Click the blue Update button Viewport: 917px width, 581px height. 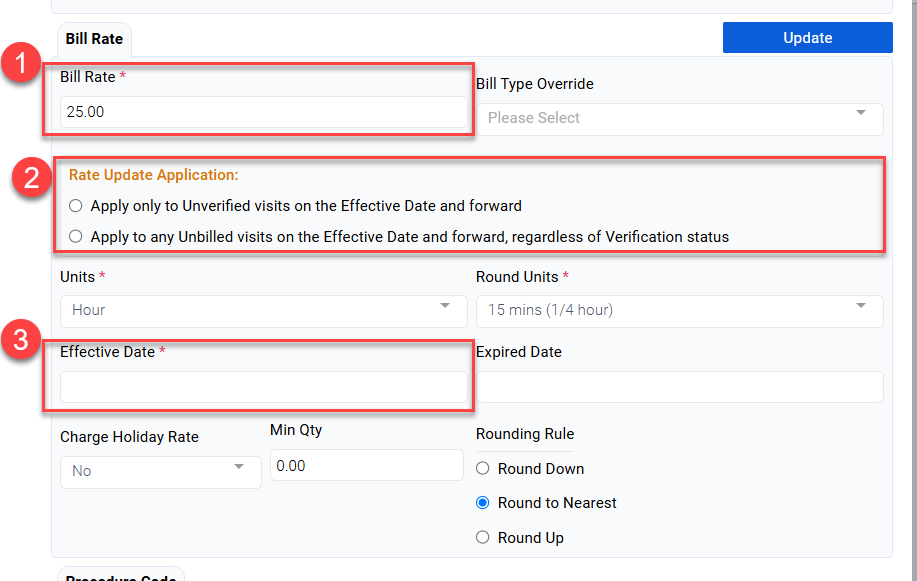click(x=807, y=38)
